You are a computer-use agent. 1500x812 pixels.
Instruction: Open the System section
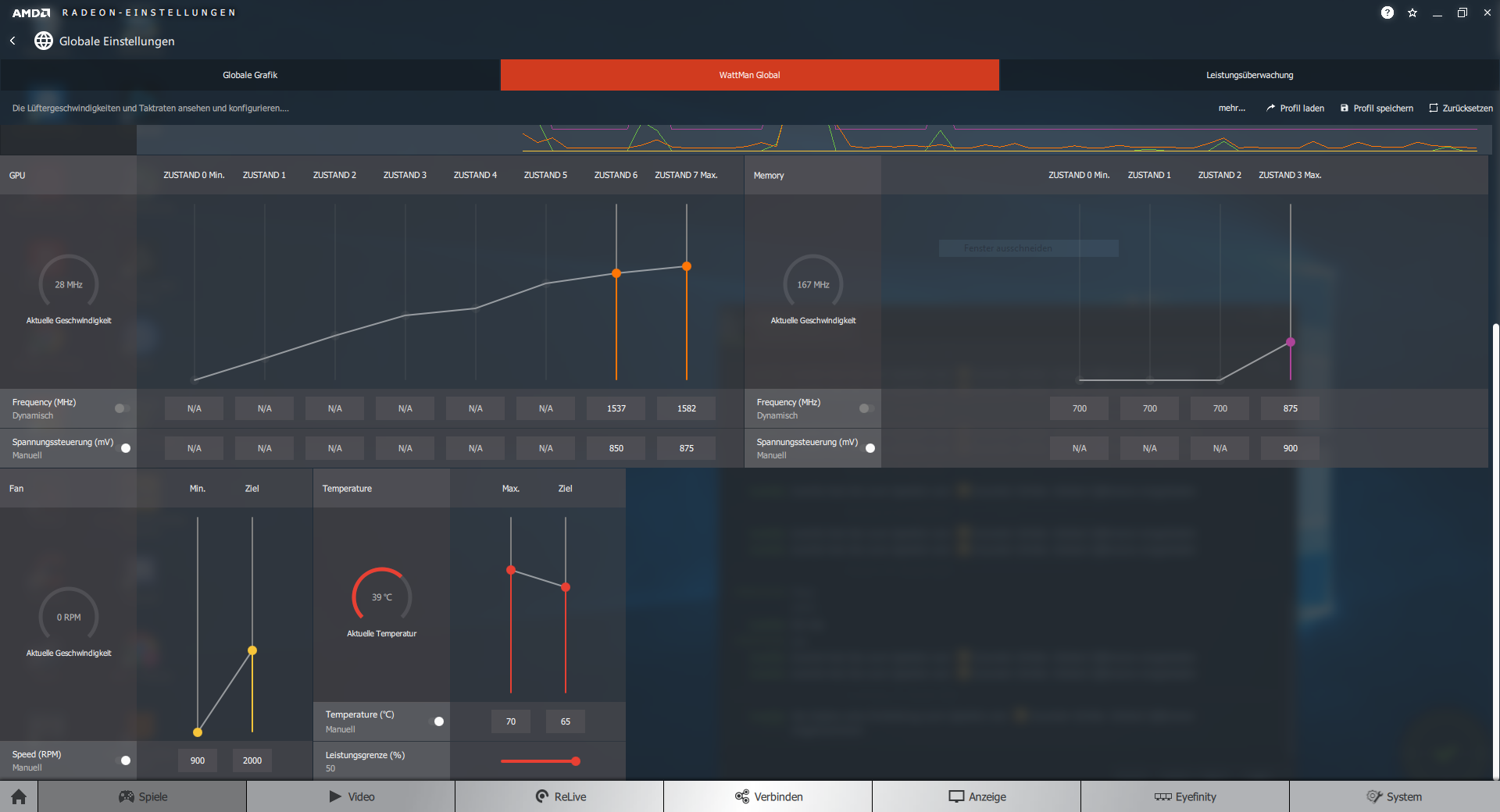tap(1395, 796)
